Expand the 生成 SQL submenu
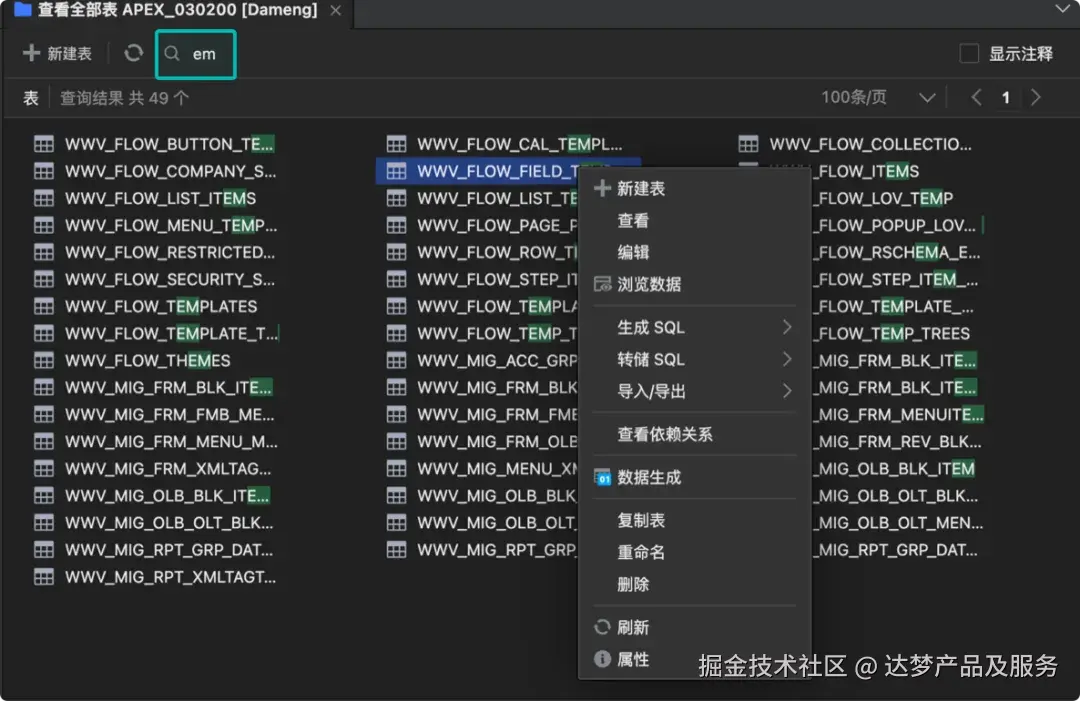Image resolution: width=1080 pixels, height=701 pixels. point(787,327)
